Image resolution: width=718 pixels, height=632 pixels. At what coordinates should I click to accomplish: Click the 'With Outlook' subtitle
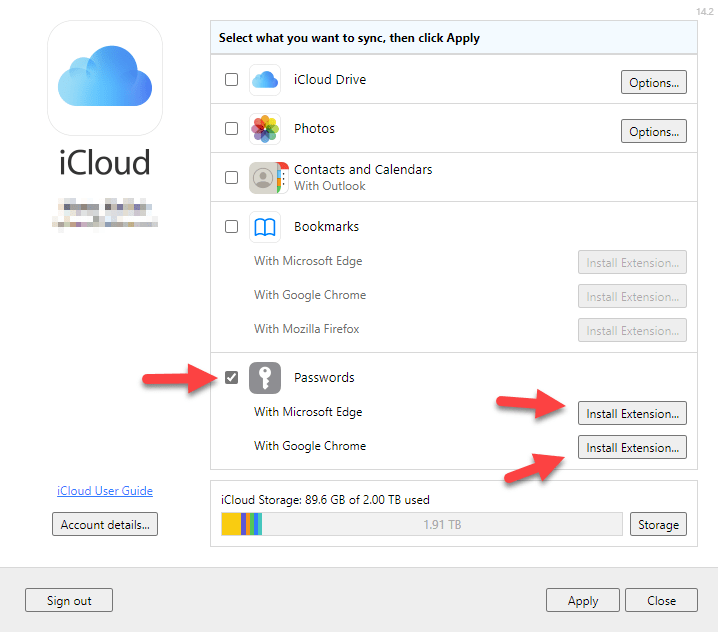coord(330,186)
